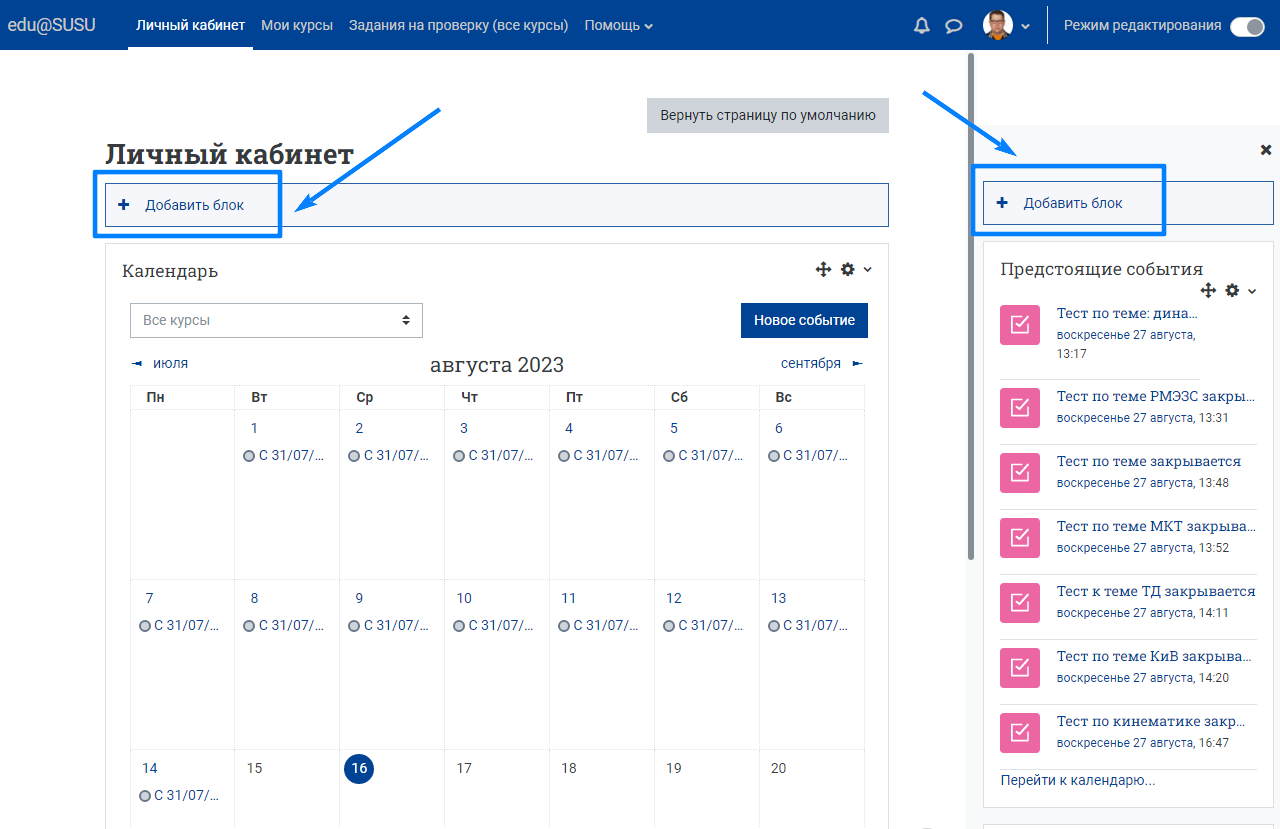Open event Тест по теме закрывается
Viewport: 1280px width, 829px height.
pyautogui.click(x=1149, y=461)
